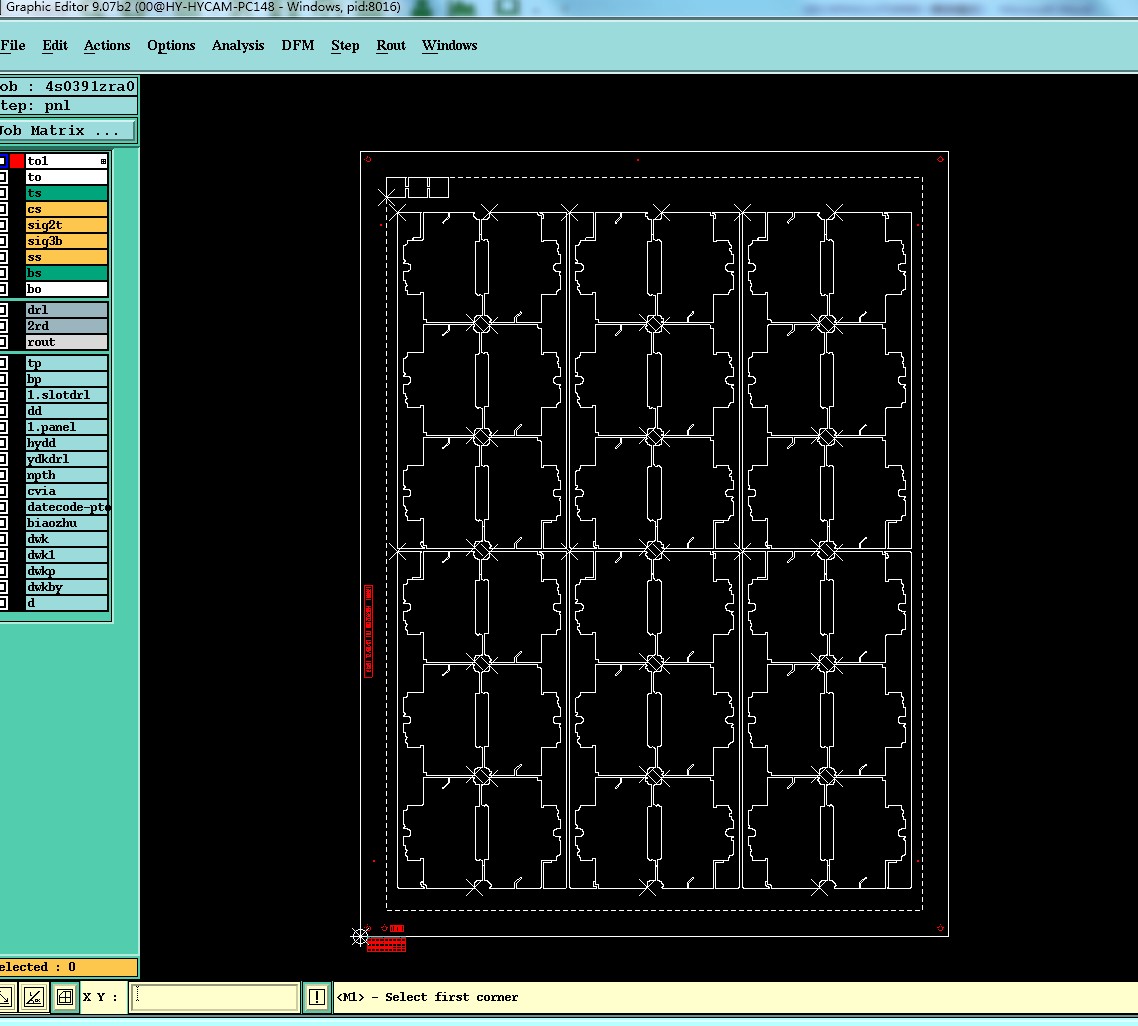Toggle the checkbox for layer sig2t
1138x1026 pixels.
click(3, 225)
